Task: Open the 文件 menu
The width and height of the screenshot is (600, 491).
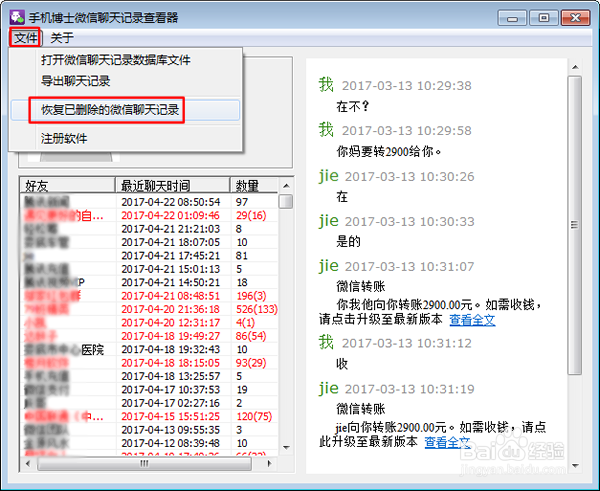Action: pyautogui.click(x=25, y=38)
